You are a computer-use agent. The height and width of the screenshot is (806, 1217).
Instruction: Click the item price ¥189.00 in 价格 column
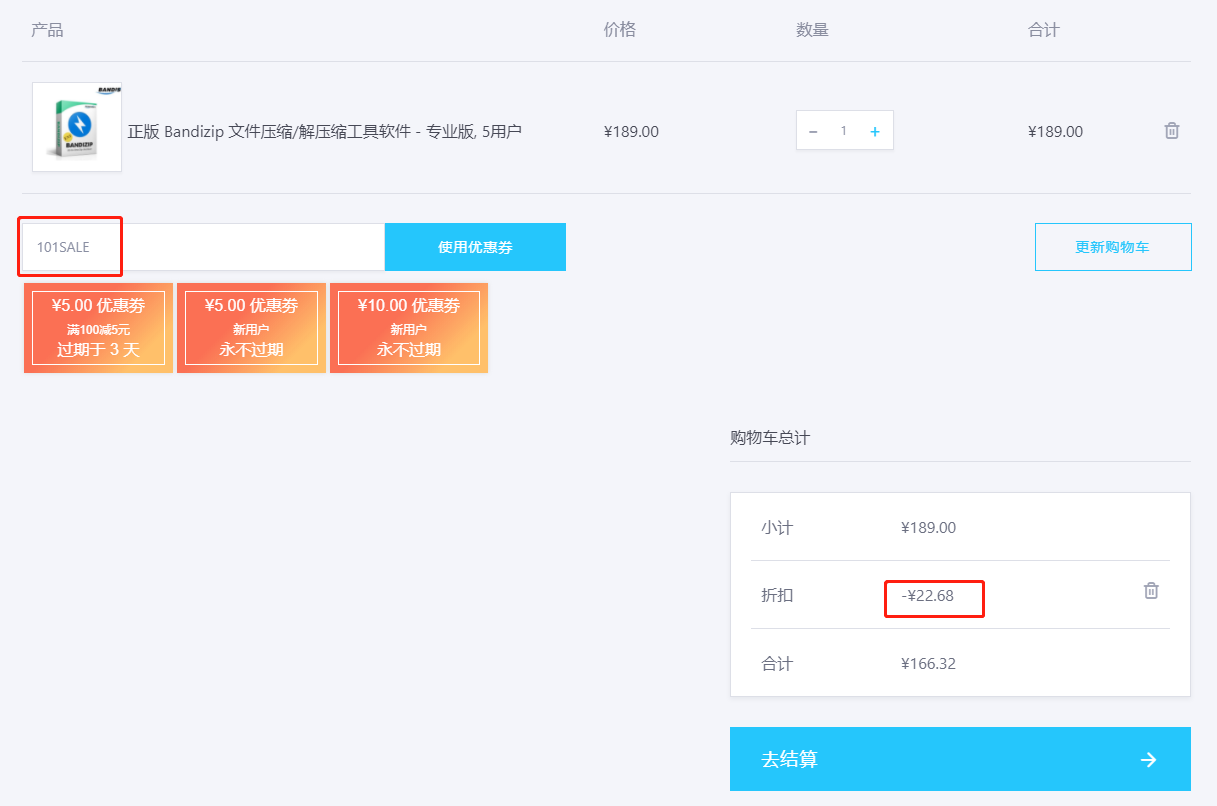pyautogui.click(x=631, y=131)
